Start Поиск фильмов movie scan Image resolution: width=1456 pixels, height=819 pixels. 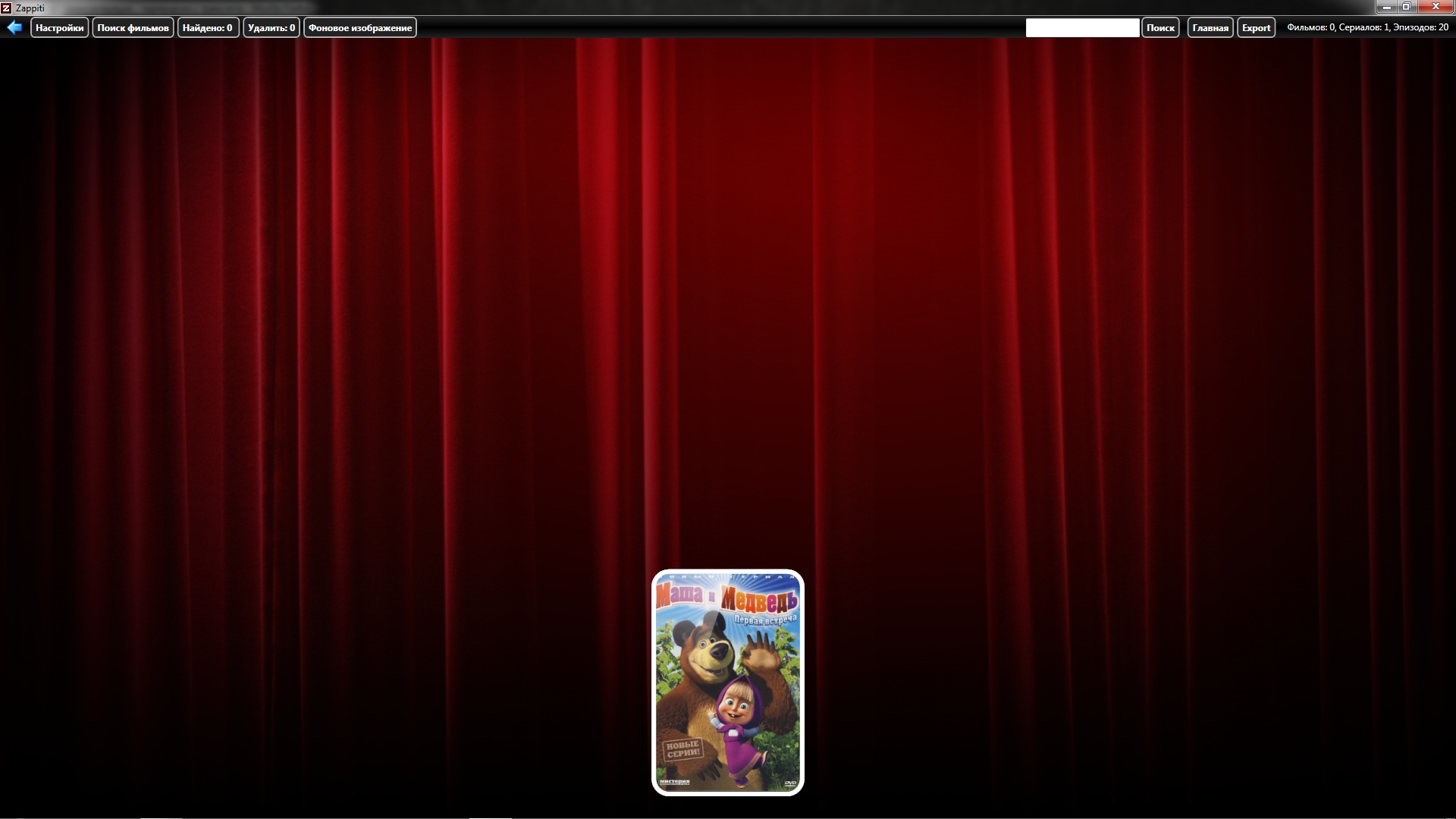pos(133,28)
